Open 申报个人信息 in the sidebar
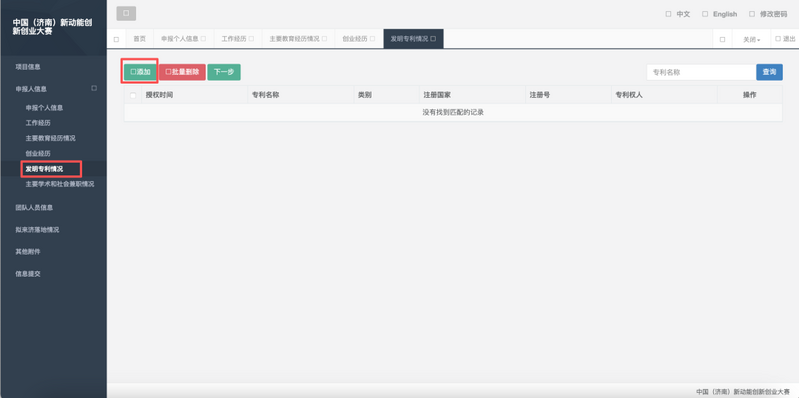 click(x=44, y=108)
